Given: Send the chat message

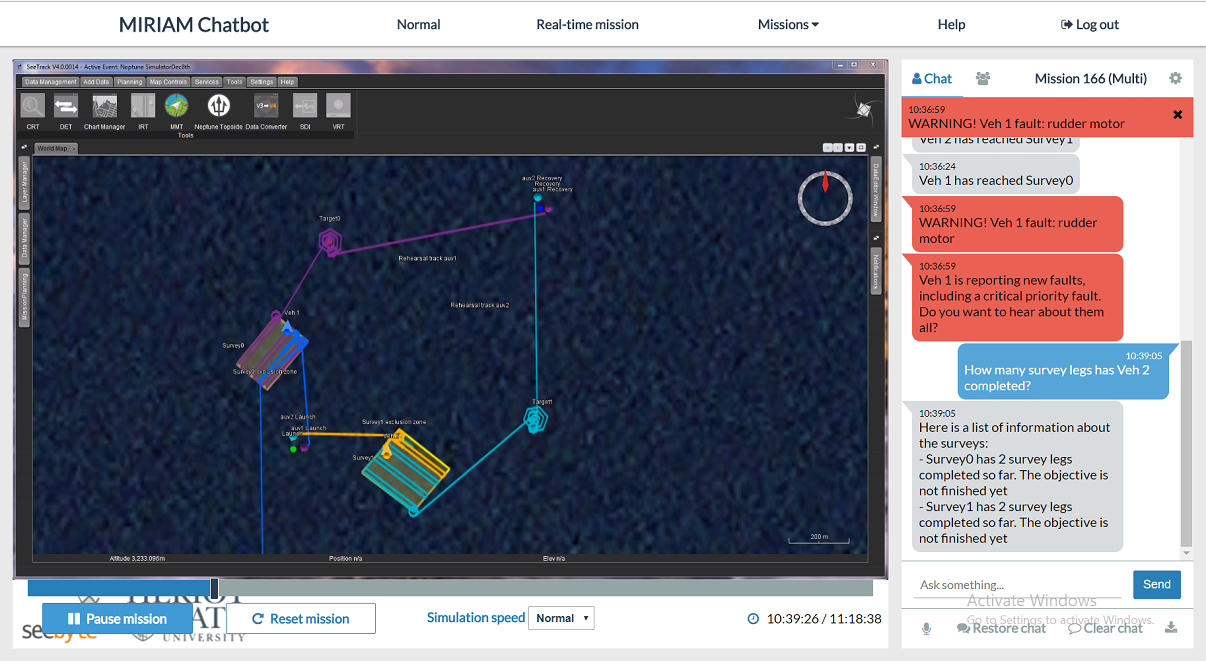Looking at the screenshot, I should click(x=1156, y=585).
